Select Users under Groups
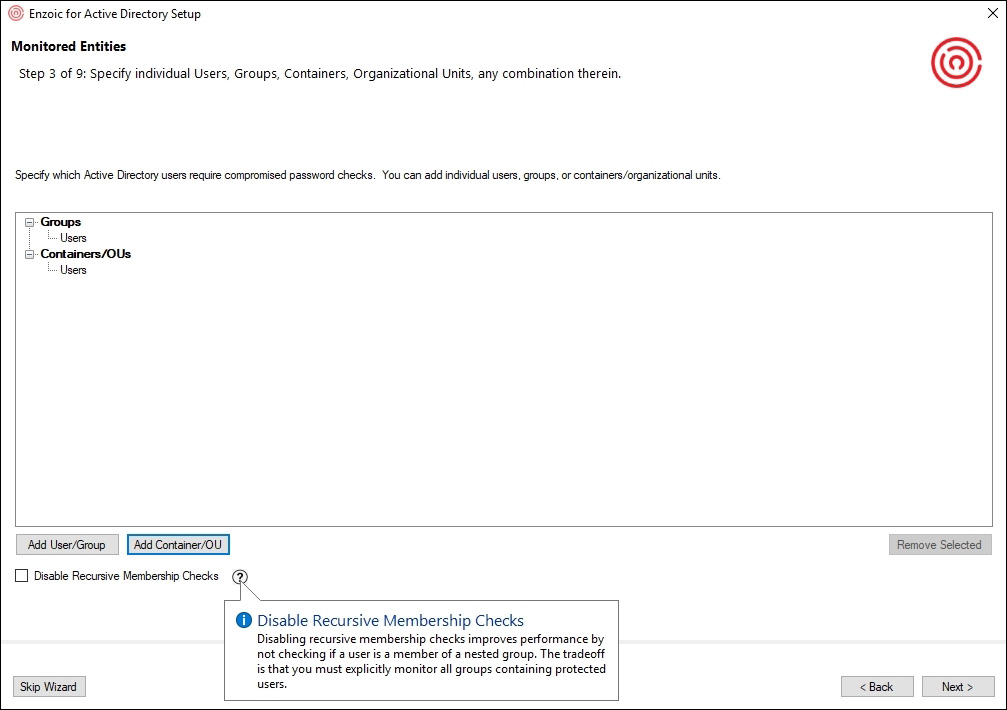The image size is (1007, 710). [73, 238]
